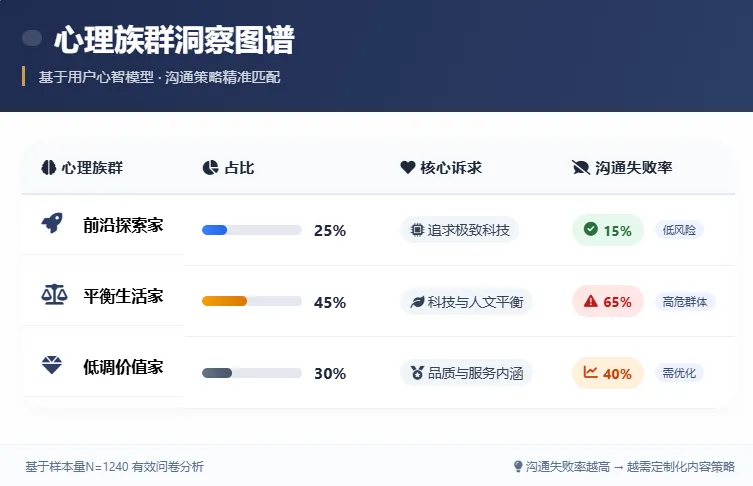The height and width of the screenshot is (486, 753).
Task: Click the 低风险 risk label
Action: click(679, 230)
